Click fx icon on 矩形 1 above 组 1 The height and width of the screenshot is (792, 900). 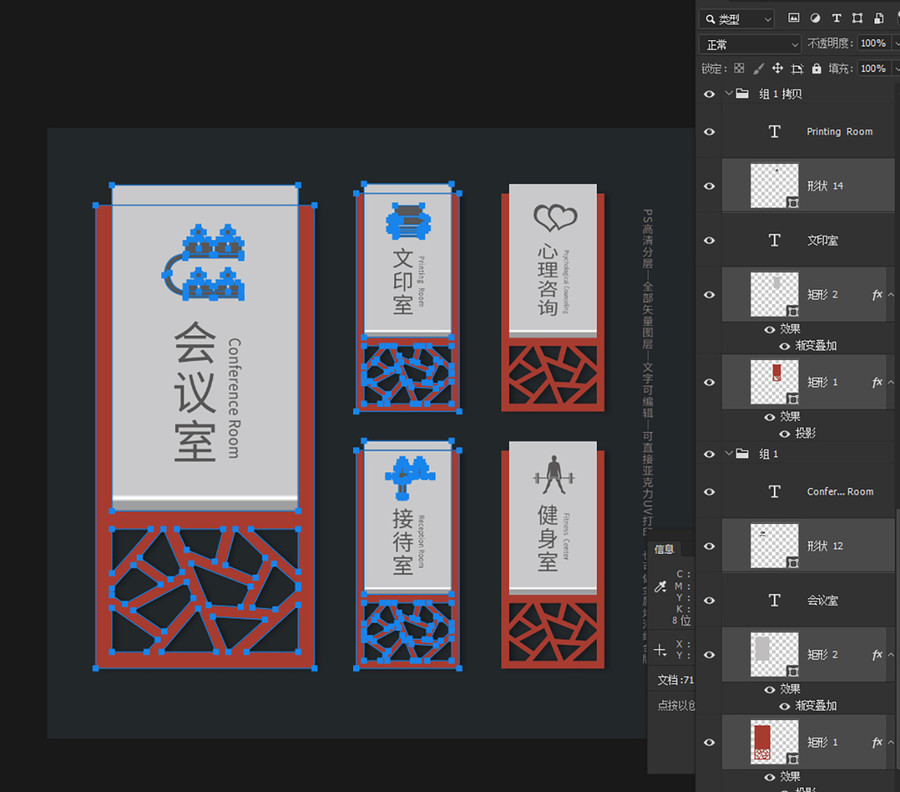tap(877, 382)
